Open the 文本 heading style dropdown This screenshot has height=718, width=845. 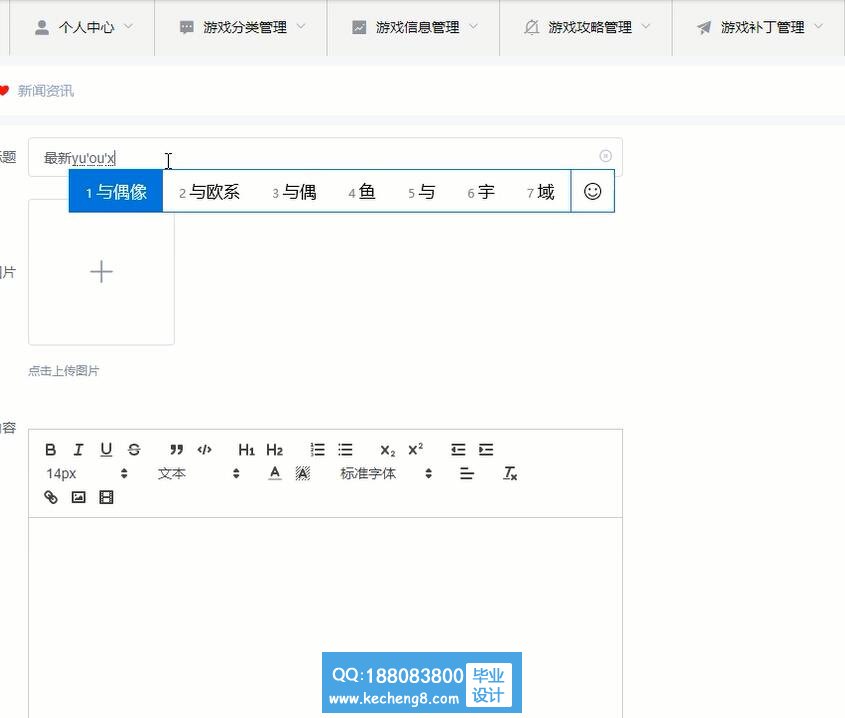click(x=198, y=473)
